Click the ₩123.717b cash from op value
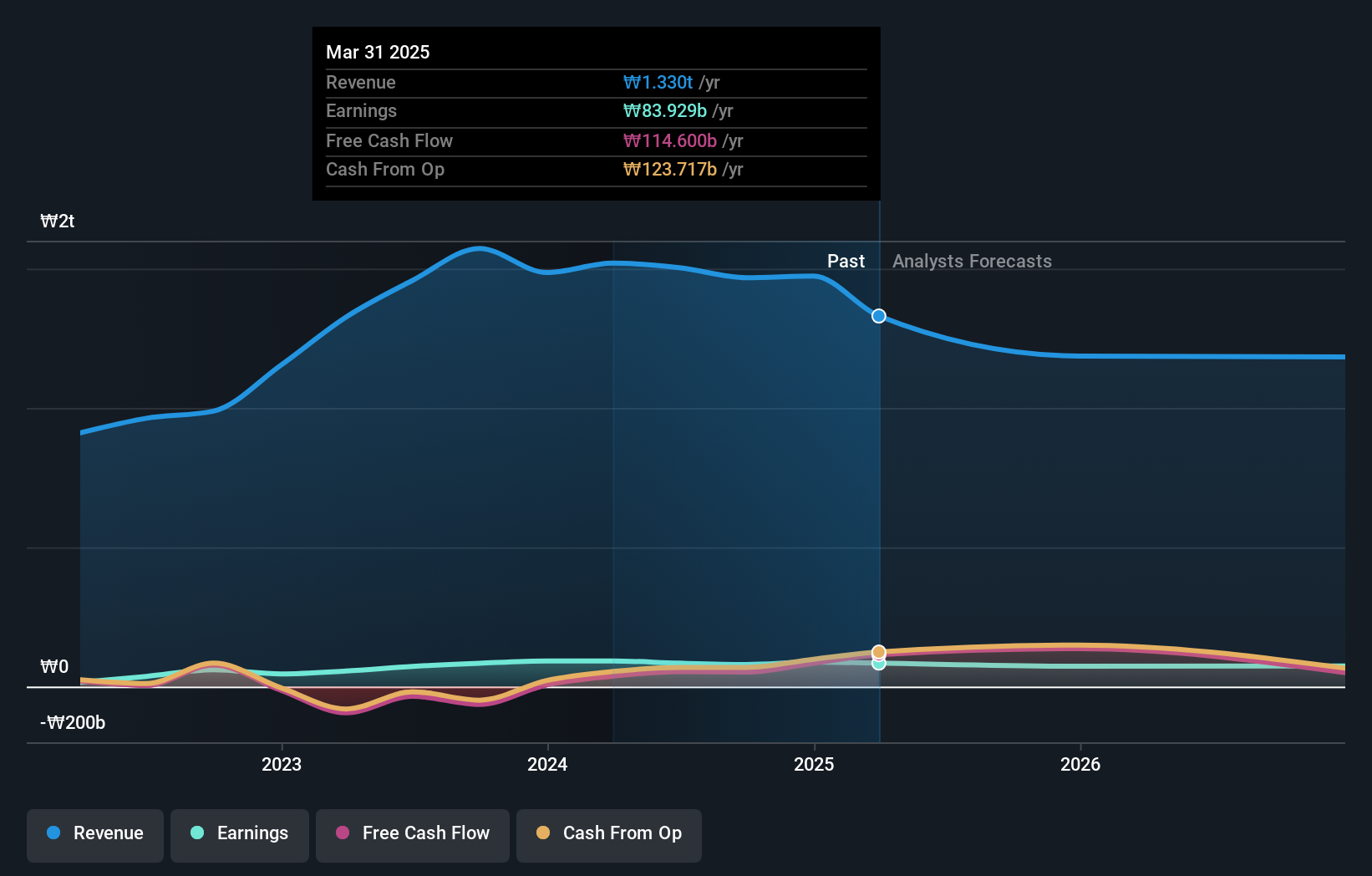The image size is (1372, 876). (670, 169)
